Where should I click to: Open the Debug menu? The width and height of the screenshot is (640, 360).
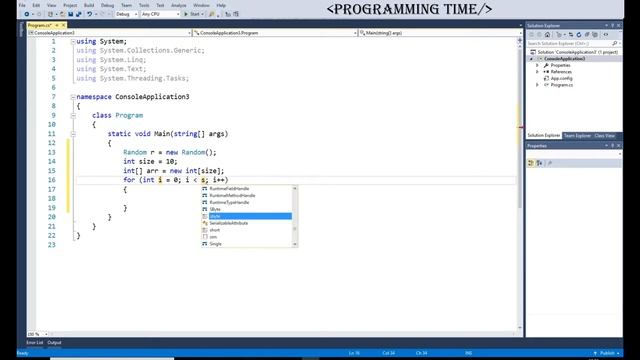pos(107,5)
